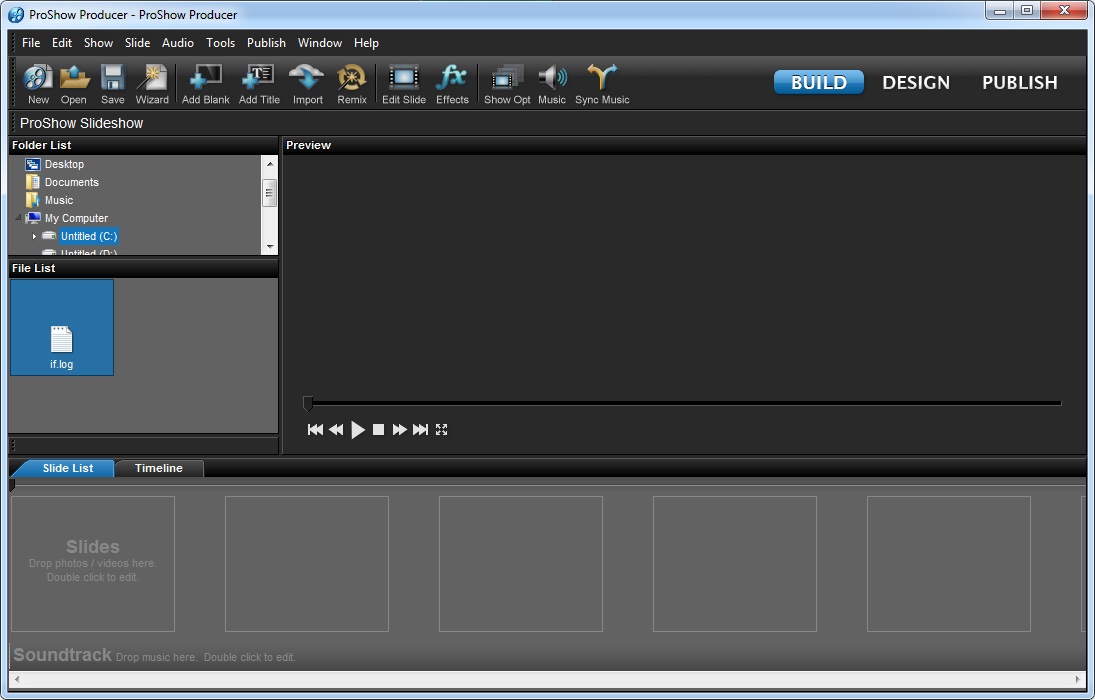The height and width of the screenshot is (700, 1095).
Task: Open the Audio menu
Action: pyautogui.click(x=178, y=43)
